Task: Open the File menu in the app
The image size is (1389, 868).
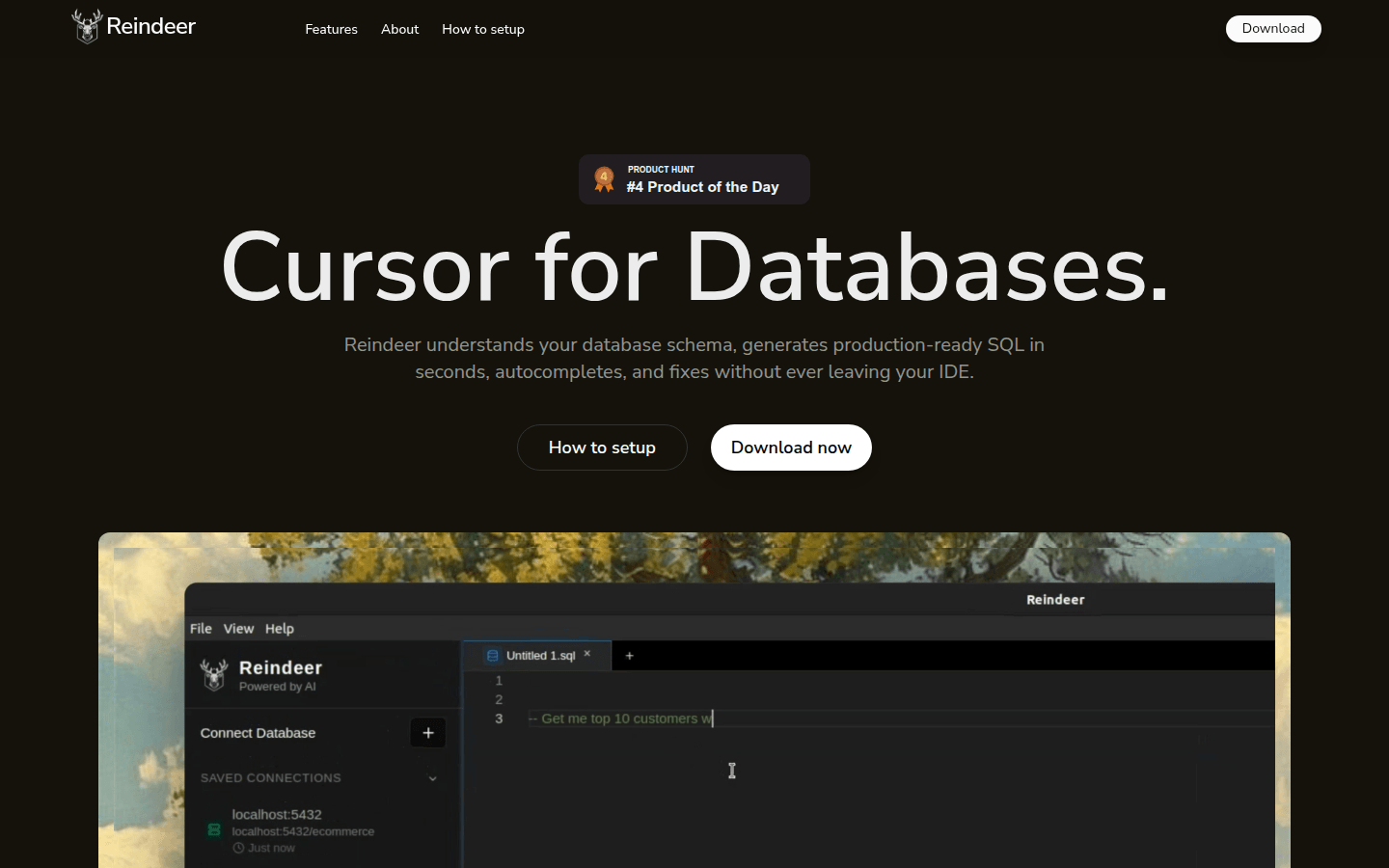Action: (201, 629)
